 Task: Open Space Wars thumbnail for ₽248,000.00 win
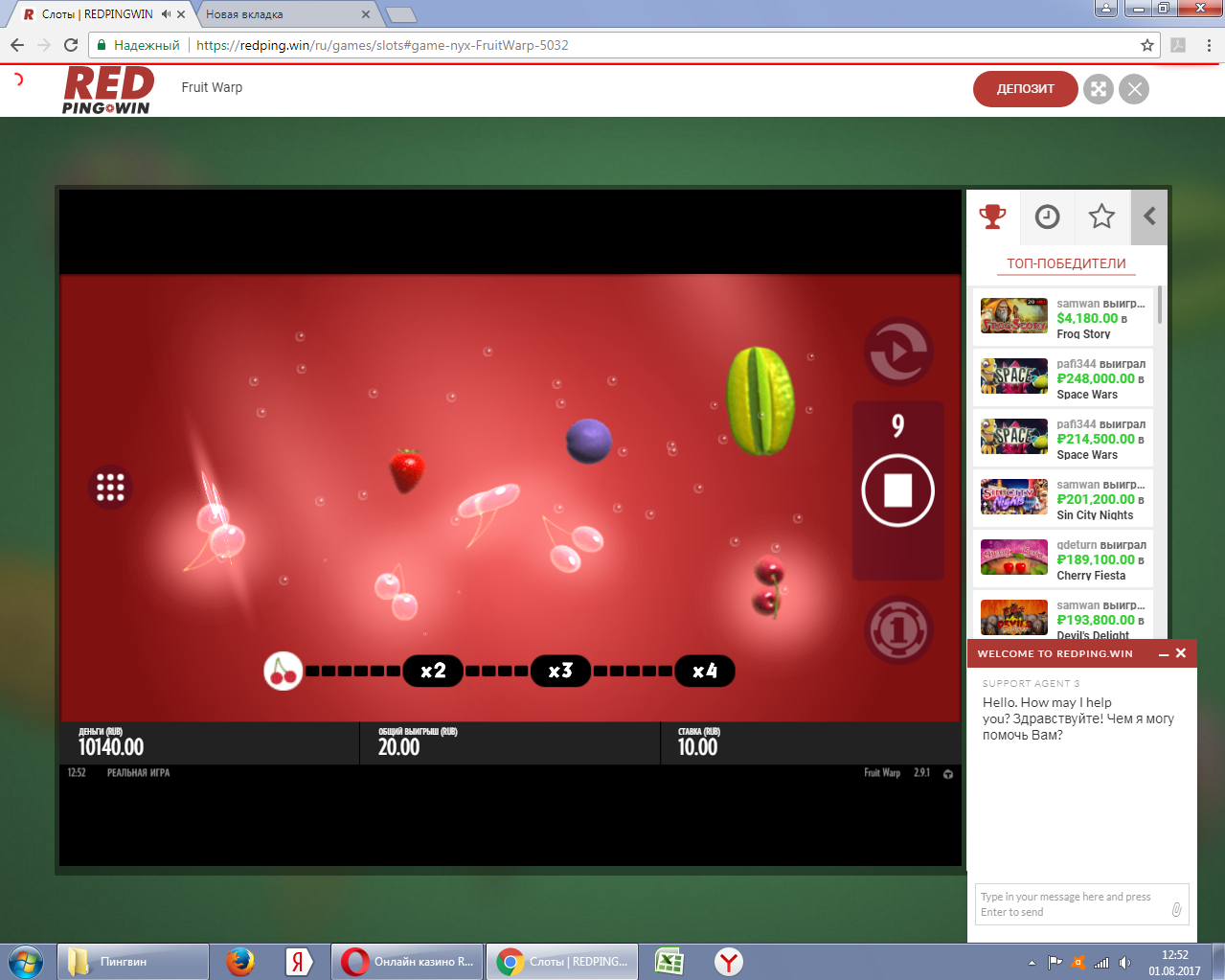1014,376
